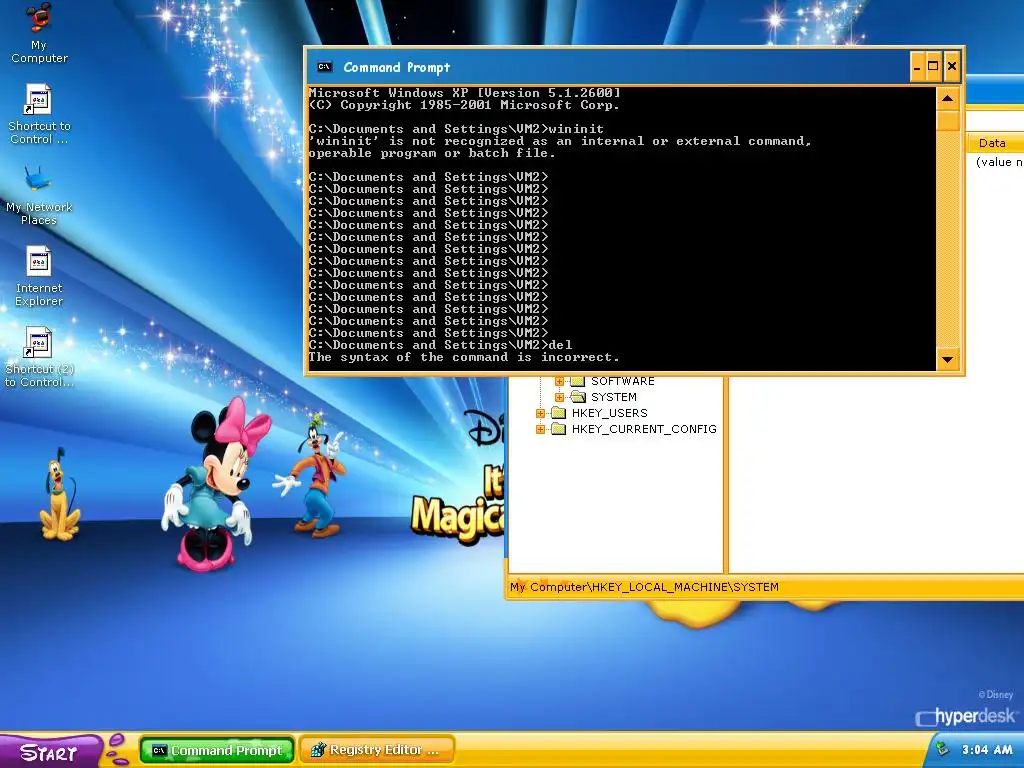Click HKEY_CURRENT_CONFIG folder icon
1024x768 pixels.
pyautogui.click(x=558, y=429)
